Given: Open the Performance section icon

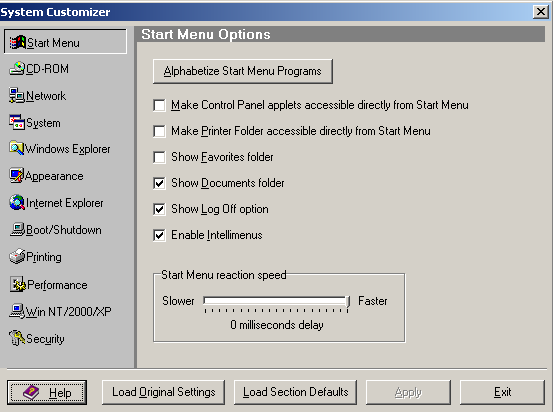Looking at the screenshot, I should 18,284.
